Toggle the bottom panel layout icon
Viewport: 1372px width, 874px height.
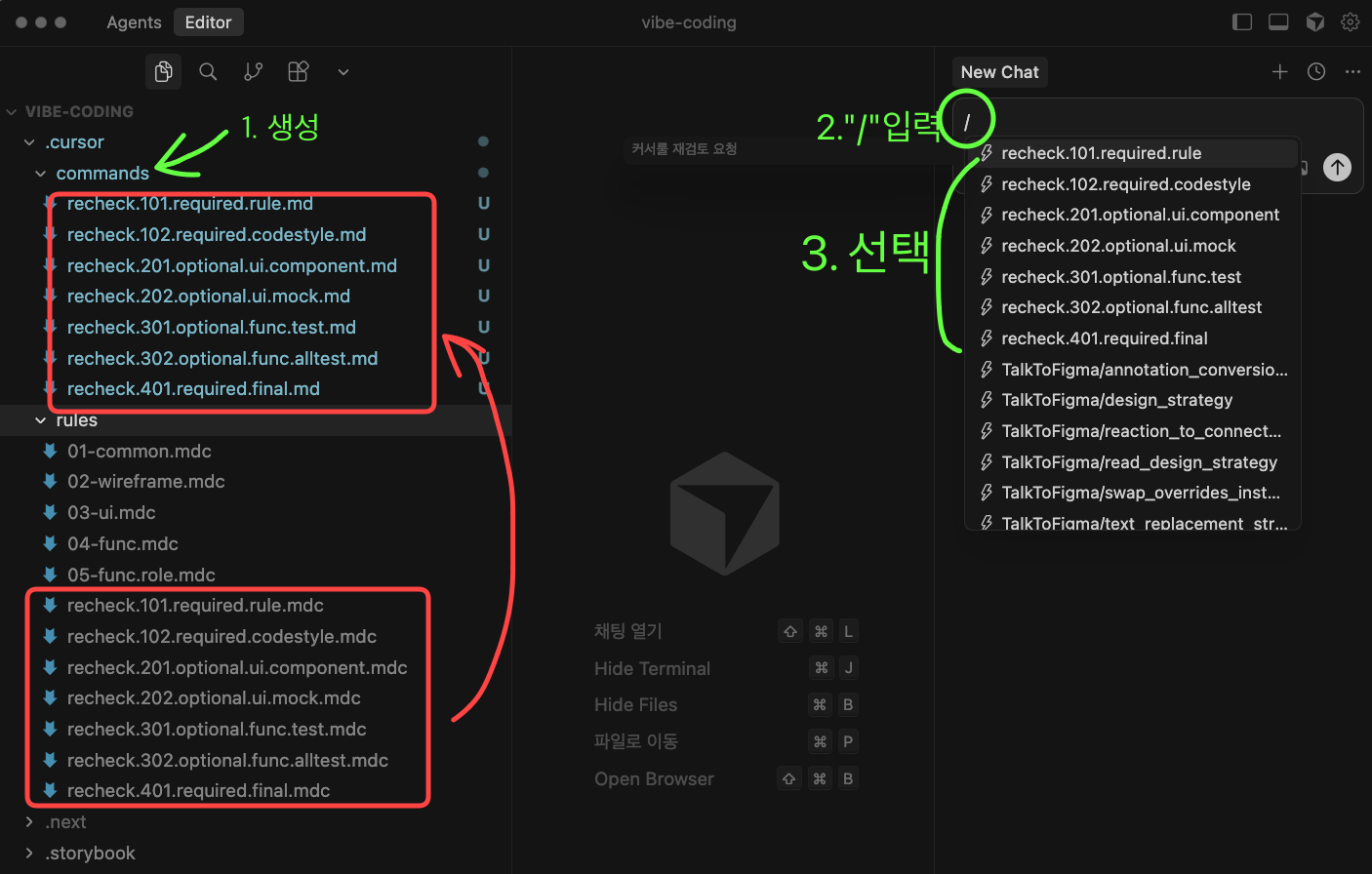[1278, 21]
